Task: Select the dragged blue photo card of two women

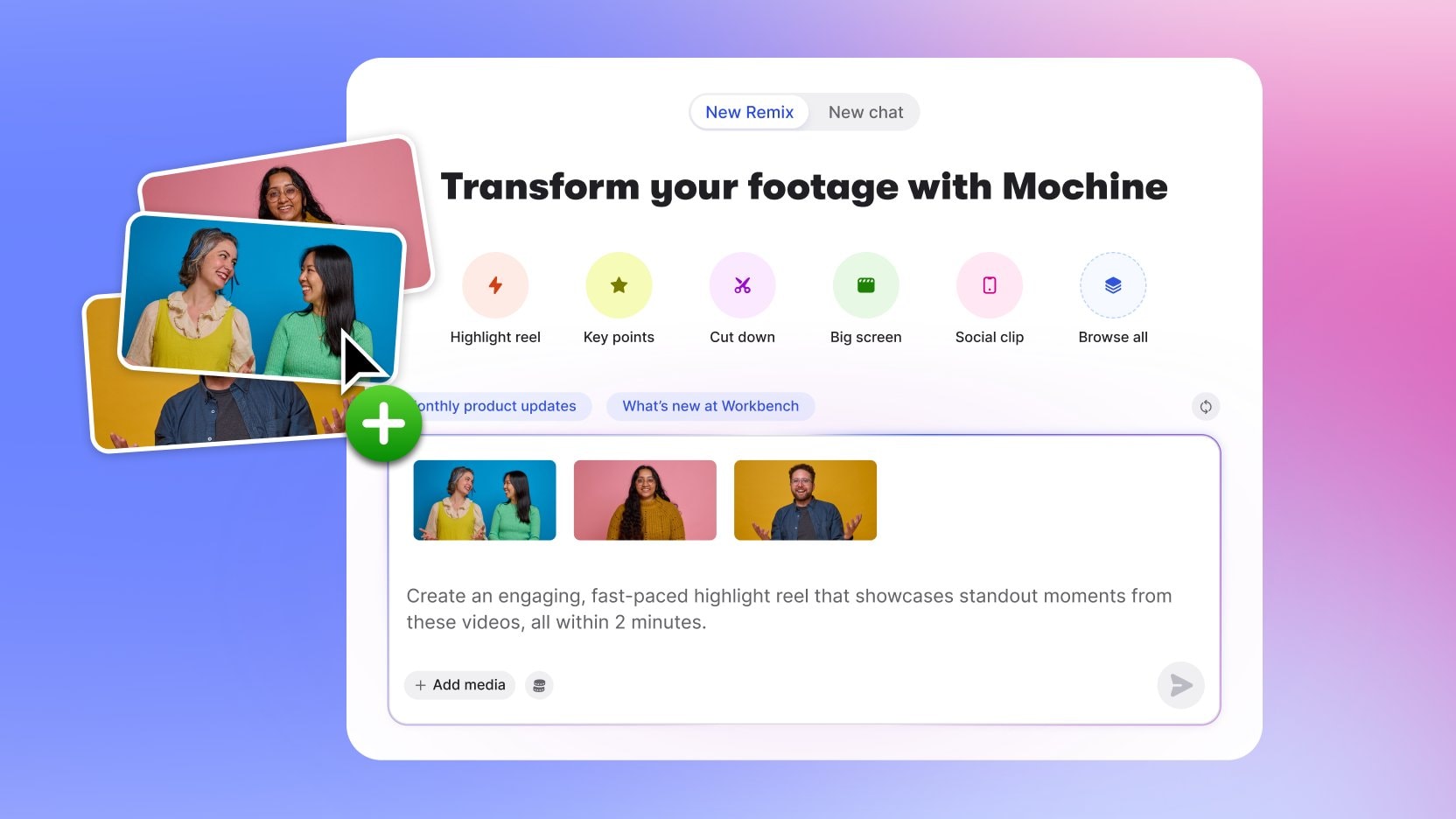Action: click(262, 297)
